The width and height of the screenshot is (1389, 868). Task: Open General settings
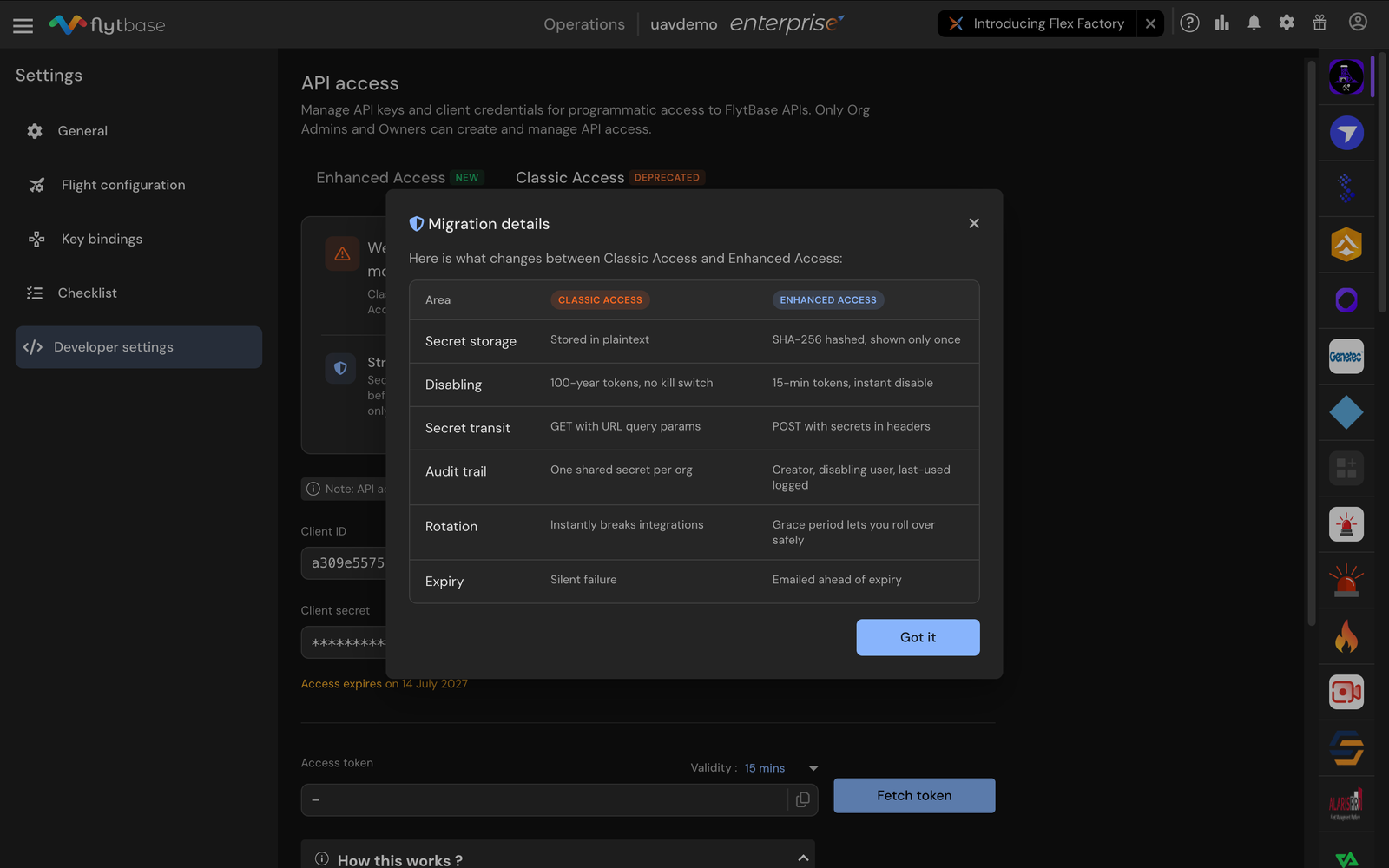139,131
